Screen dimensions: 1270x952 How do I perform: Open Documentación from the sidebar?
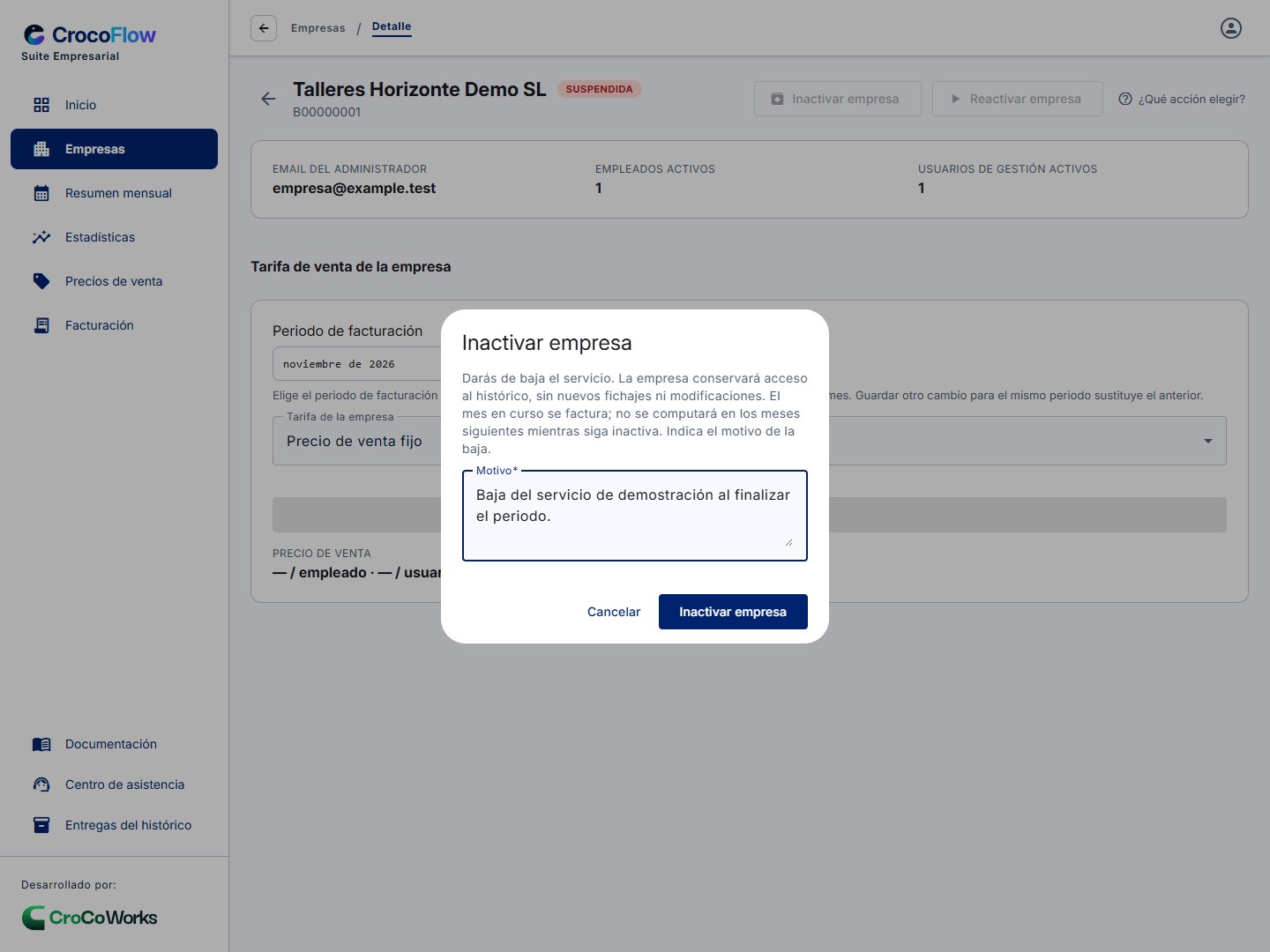coord(114,744)
